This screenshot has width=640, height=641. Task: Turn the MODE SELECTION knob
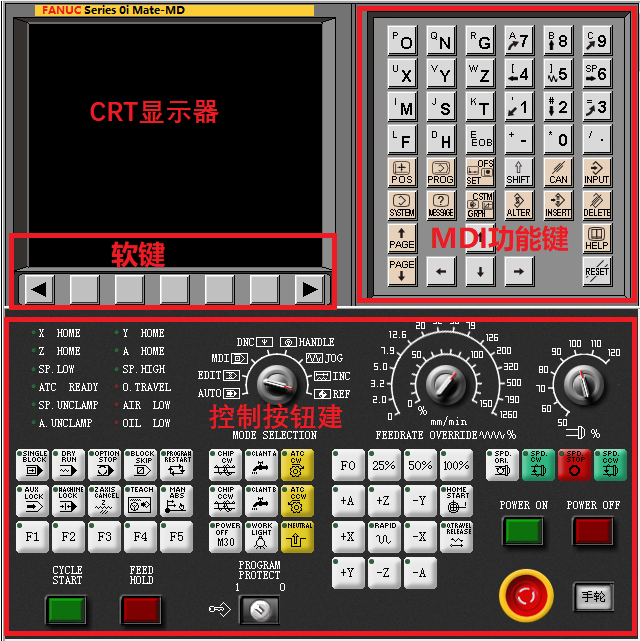[x=277, y=384]
